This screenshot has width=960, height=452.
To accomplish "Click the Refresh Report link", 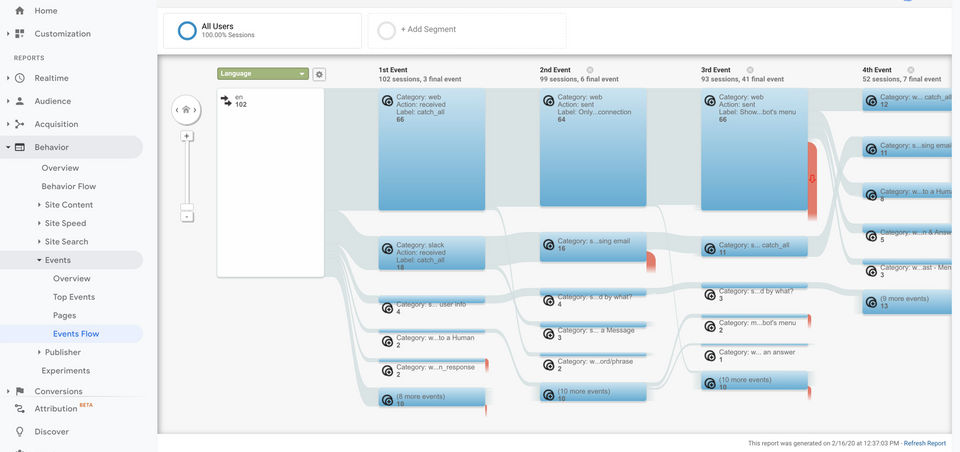I will pyautogui.click(x=924, y=443).
